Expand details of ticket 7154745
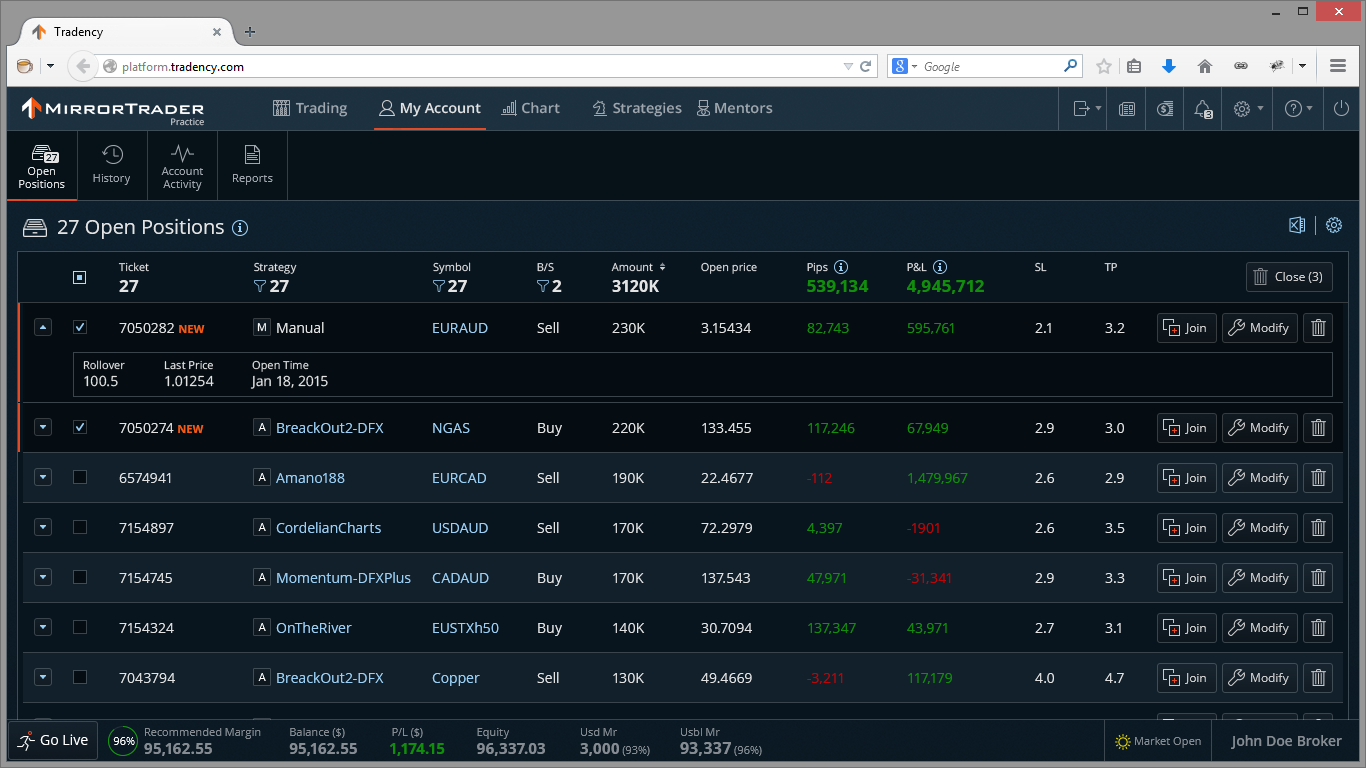Image resolution: width=1366 pixels, height=768 pixels. point(42,577)
